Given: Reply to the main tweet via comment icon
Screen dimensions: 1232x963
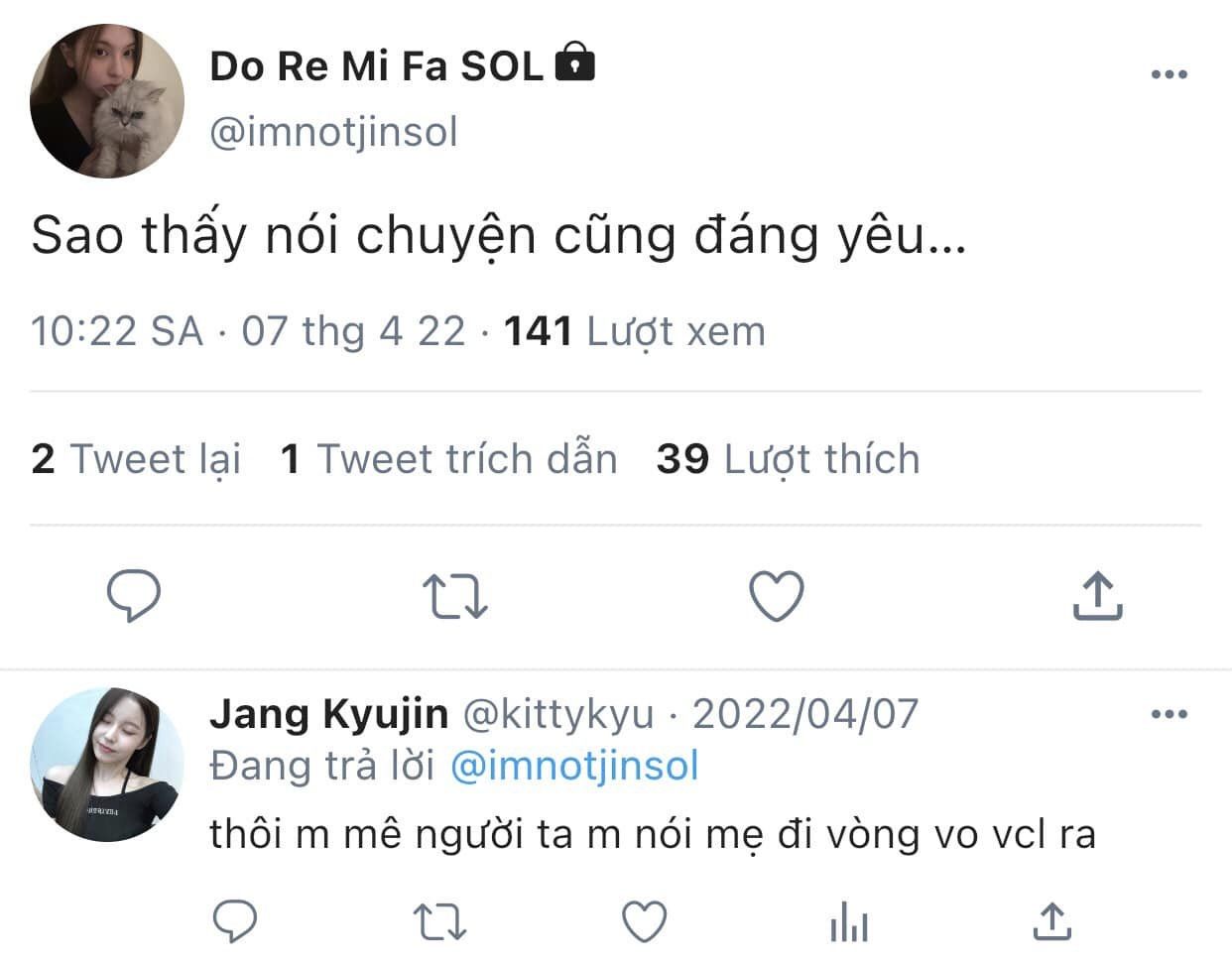Looking at the screenshot, I should click(x=133, y=595).
